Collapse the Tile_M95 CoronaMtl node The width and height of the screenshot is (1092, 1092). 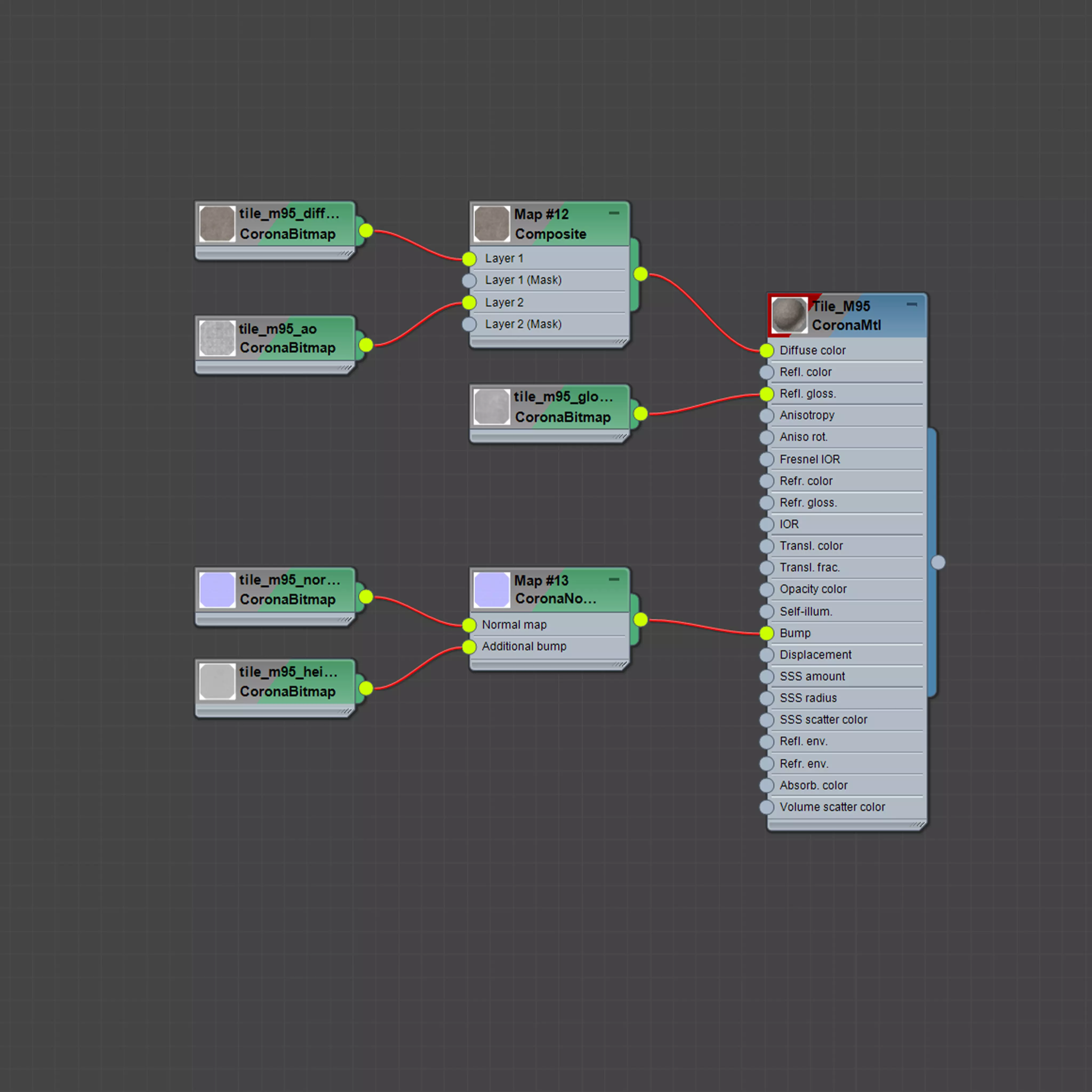point(912,305)
